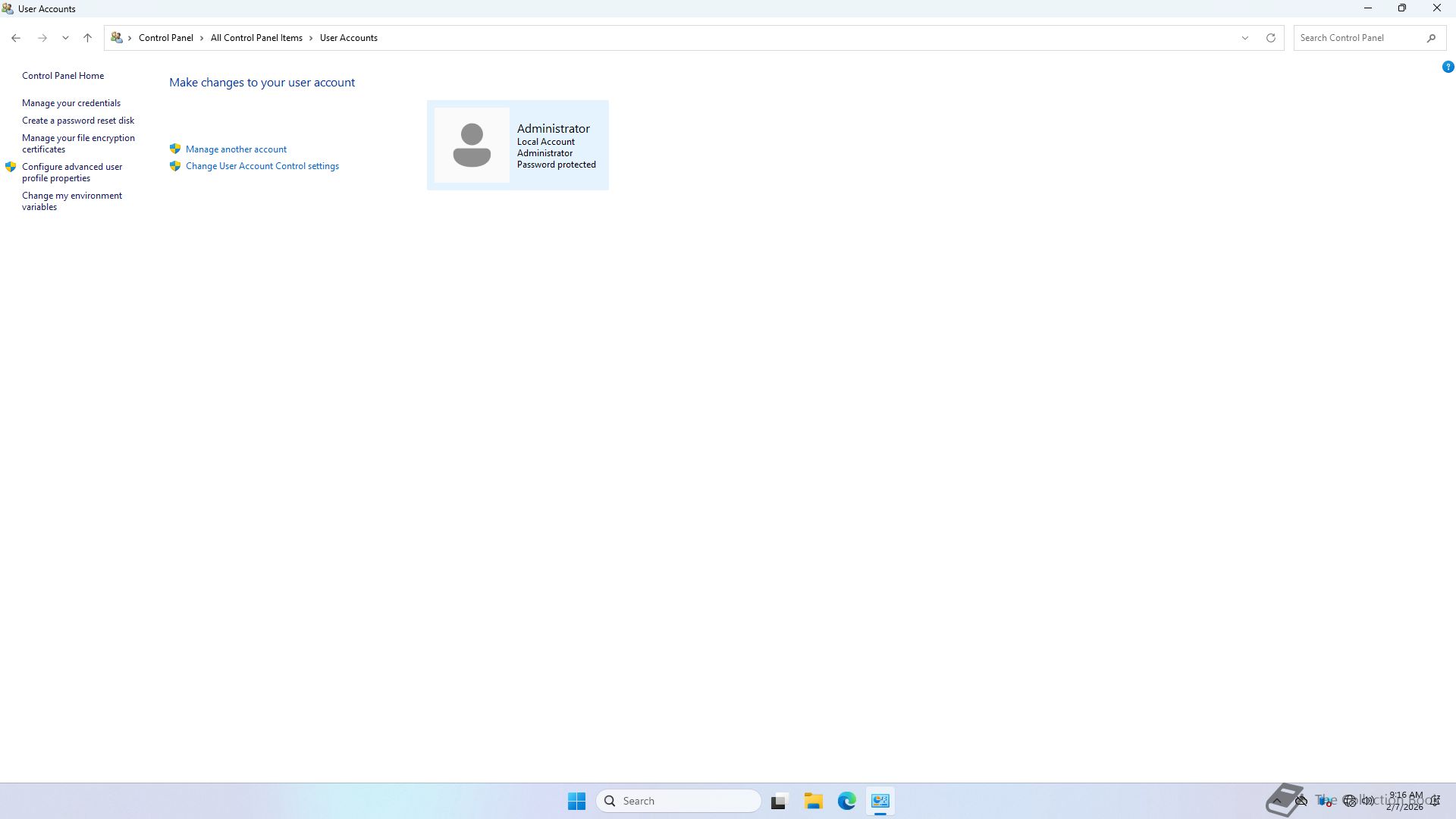Open Task View on the taskbar
Image resolution: width=1456 pixels, height=819 pixels.
[x=778, y=801]
